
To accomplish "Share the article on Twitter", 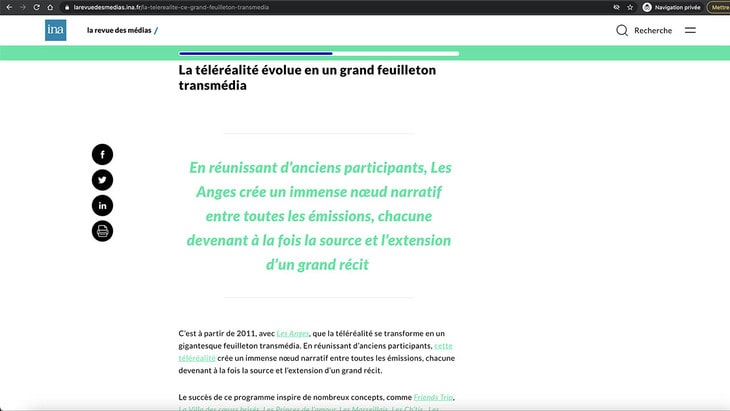I will [102, 180].
